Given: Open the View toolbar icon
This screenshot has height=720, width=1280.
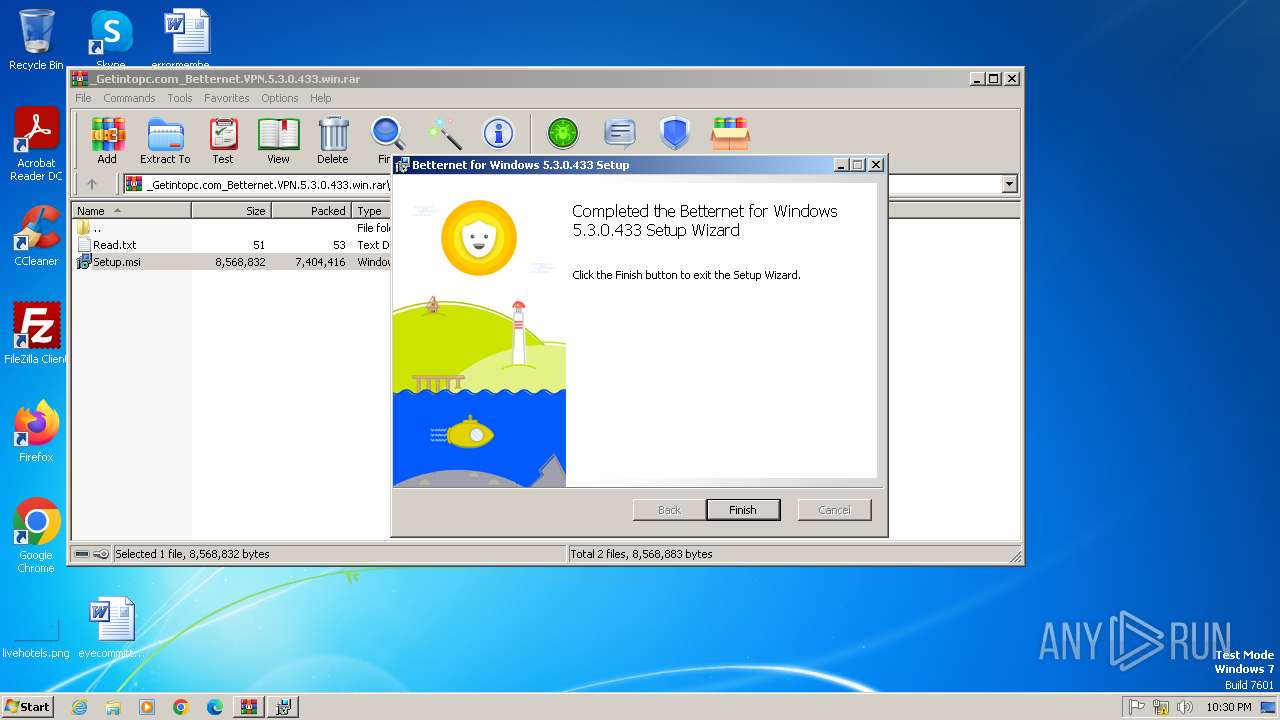Looking at the screenshot, I should click(x=278, y=140).
